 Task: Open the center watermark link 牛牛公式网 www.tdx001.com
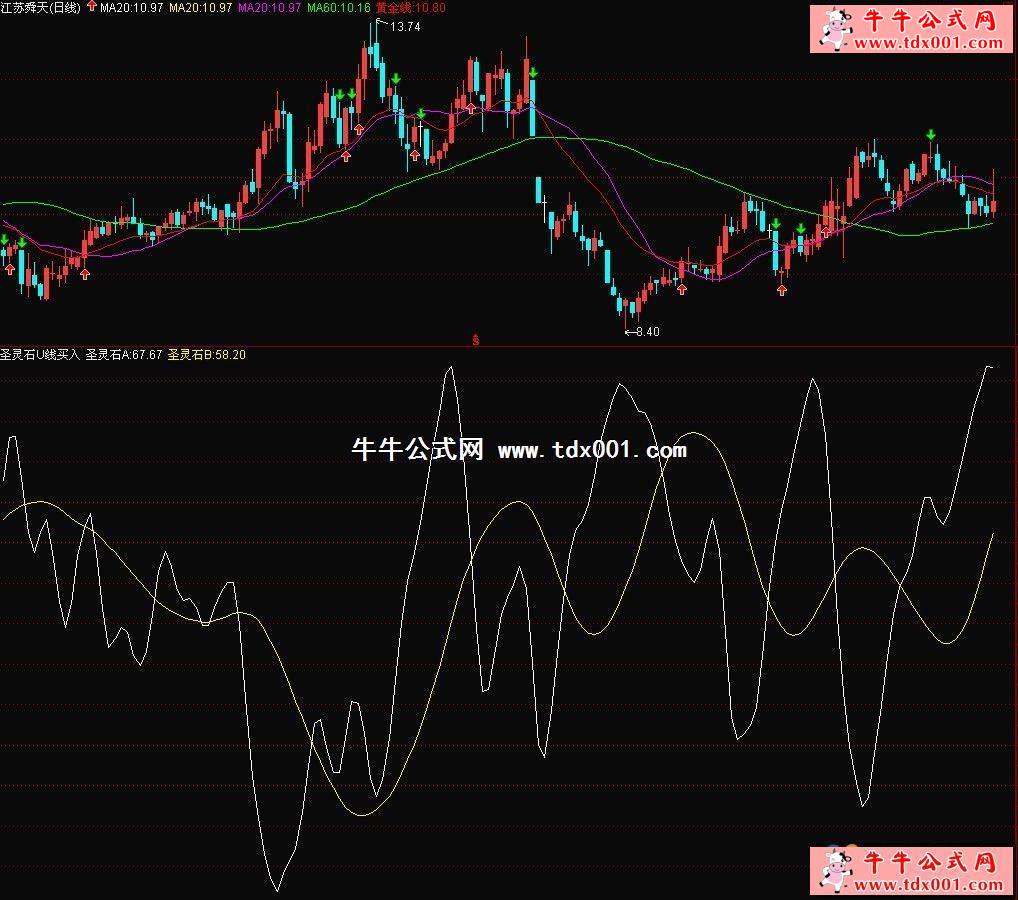[519, 450]
